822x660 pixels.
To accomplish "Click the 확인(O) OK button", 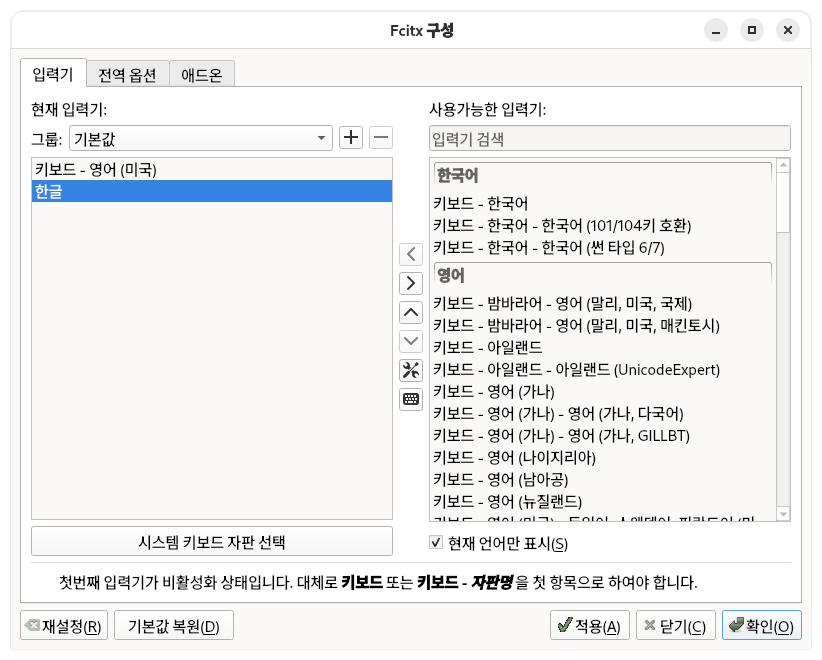I will [762, 625].
